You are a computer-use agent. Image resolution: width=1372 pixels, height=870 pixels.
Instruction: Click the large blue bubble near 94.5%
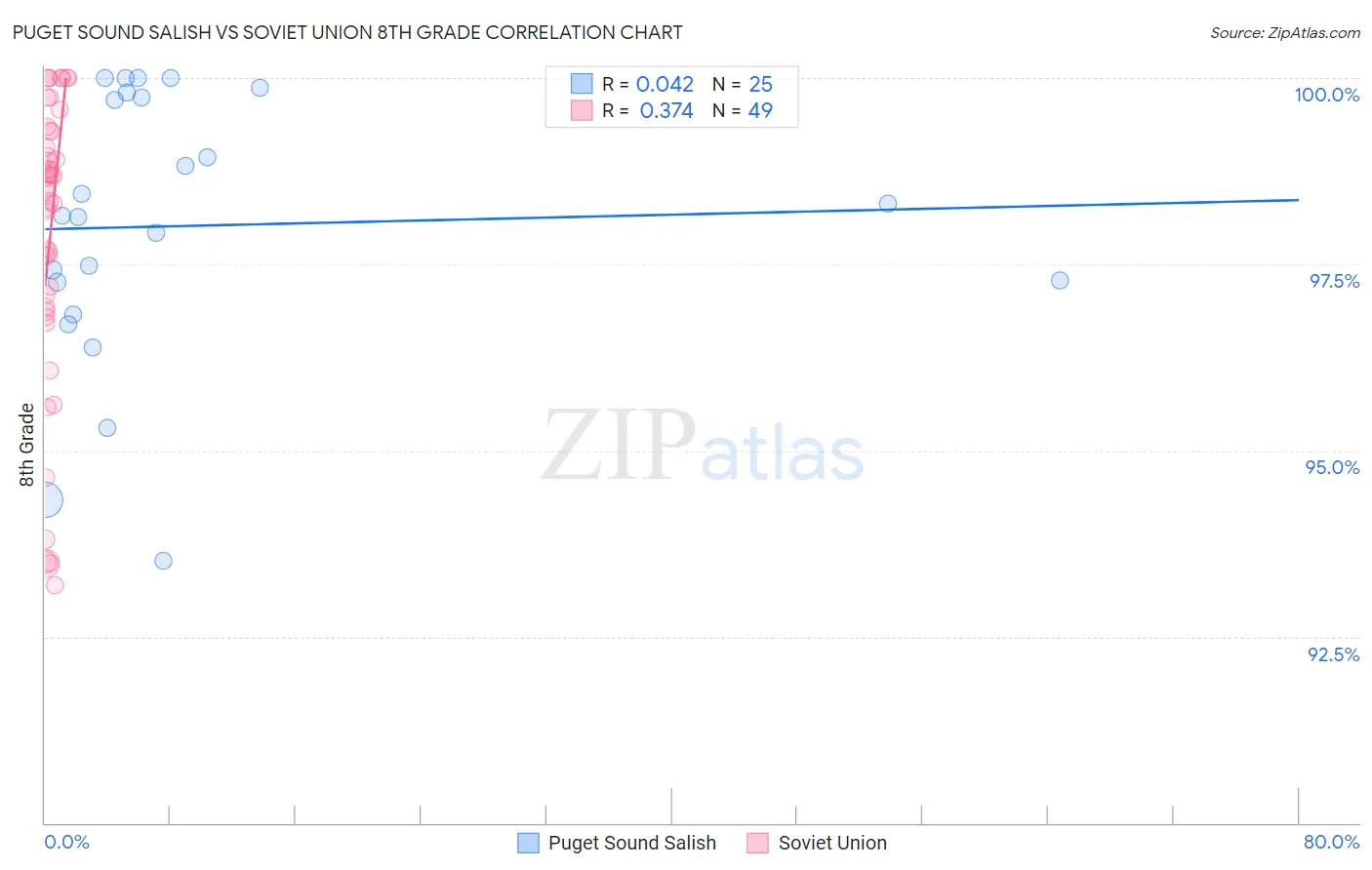(45, 500)
